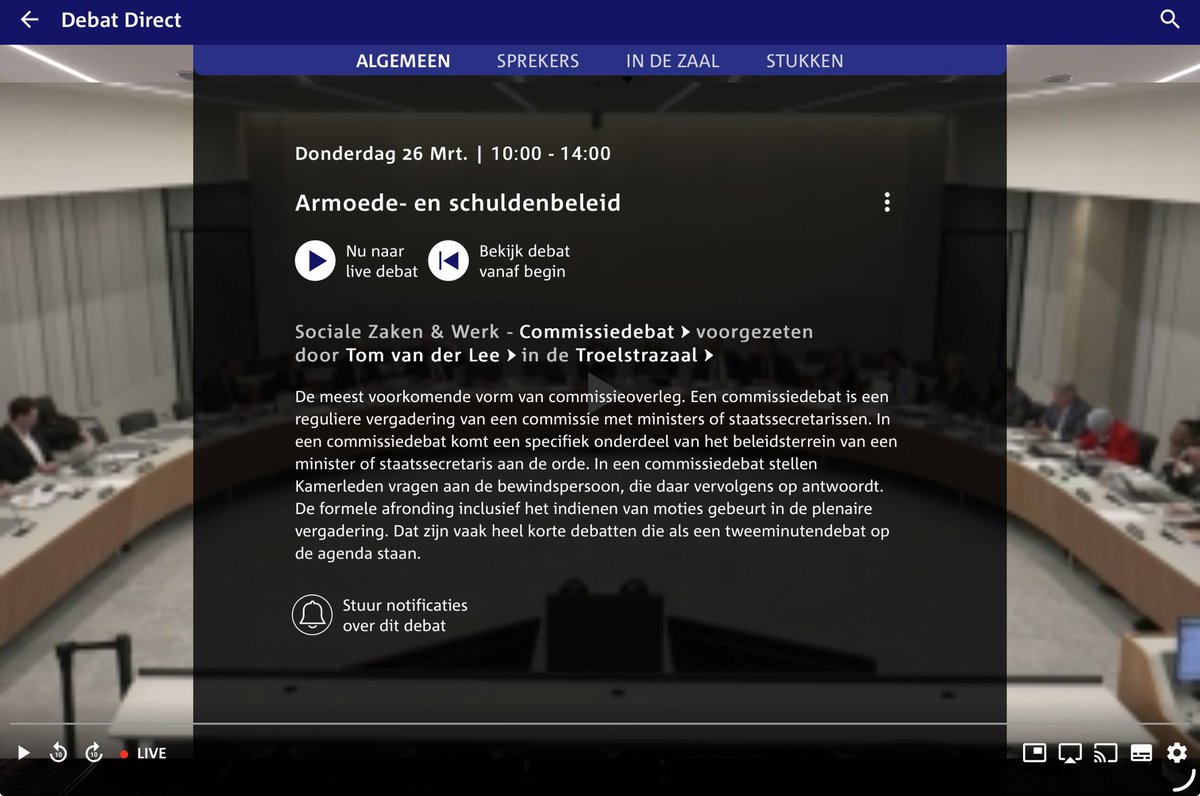Image resolution: width=1200 pixels, height=796 pixels.
Task: Switch to ALGEMEEN tab
Action: [x=403, y=61]
